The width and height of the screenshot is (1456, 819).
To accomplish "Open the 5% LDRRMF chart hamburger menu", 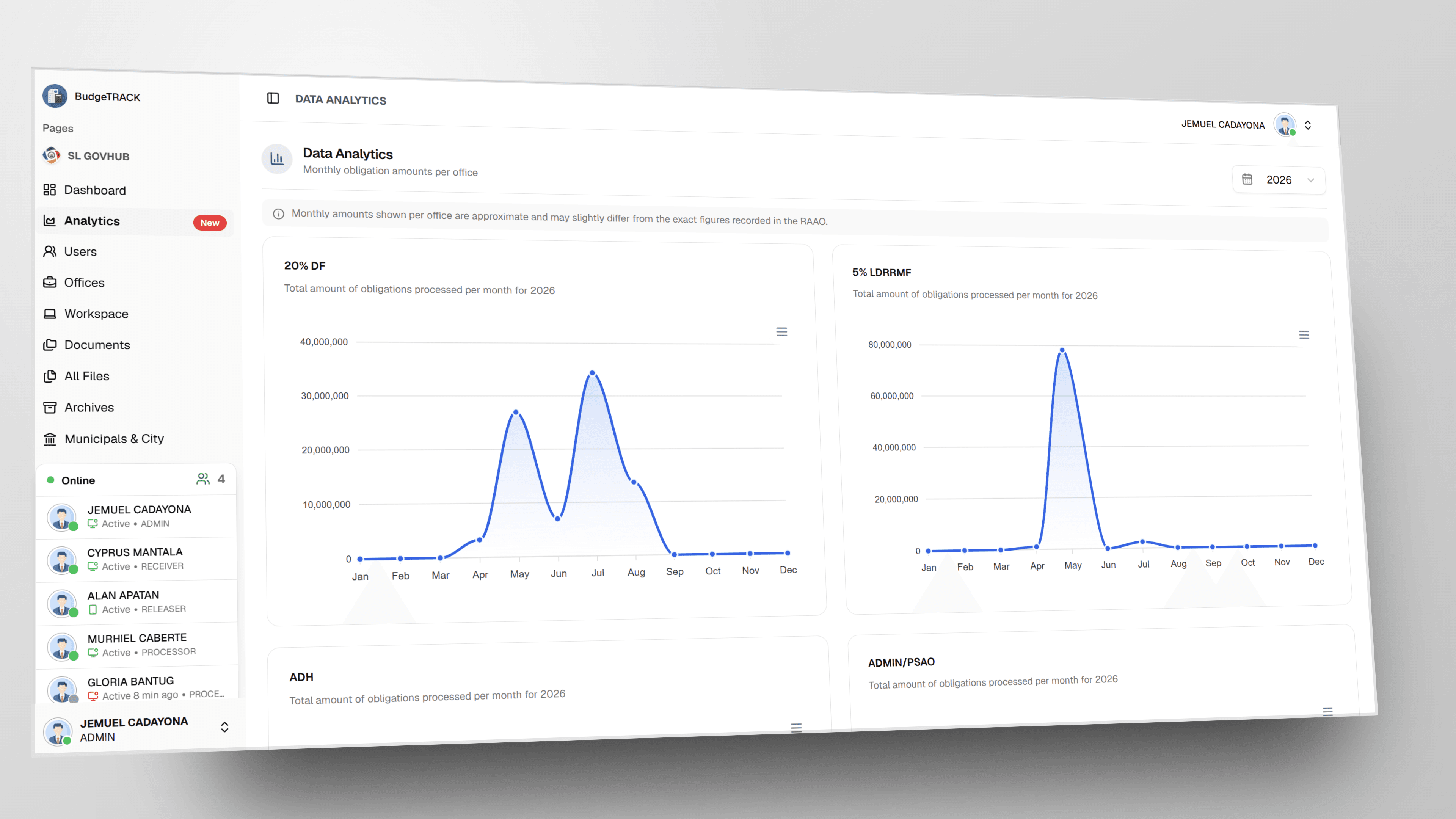I will pos(1304,335).
